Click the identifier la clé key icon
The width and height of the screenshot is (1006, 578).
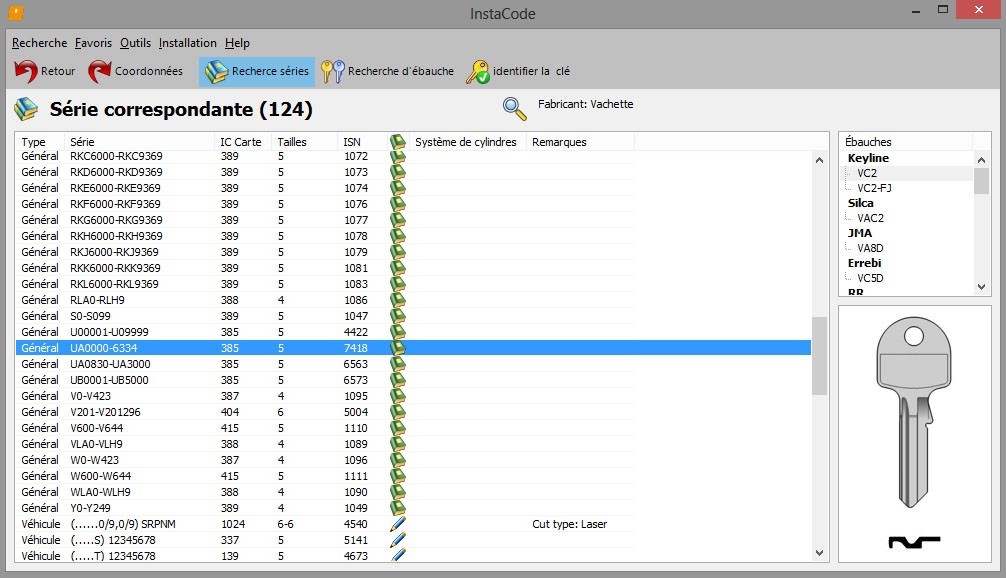coord(477,71)
